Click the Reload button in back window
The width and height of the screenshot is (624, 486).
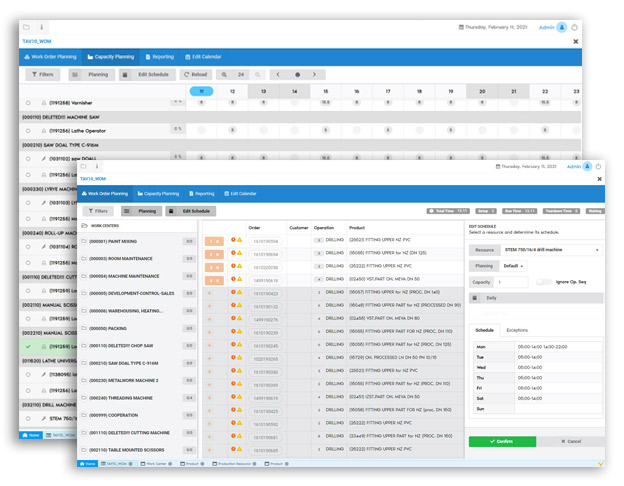point(196,74)
